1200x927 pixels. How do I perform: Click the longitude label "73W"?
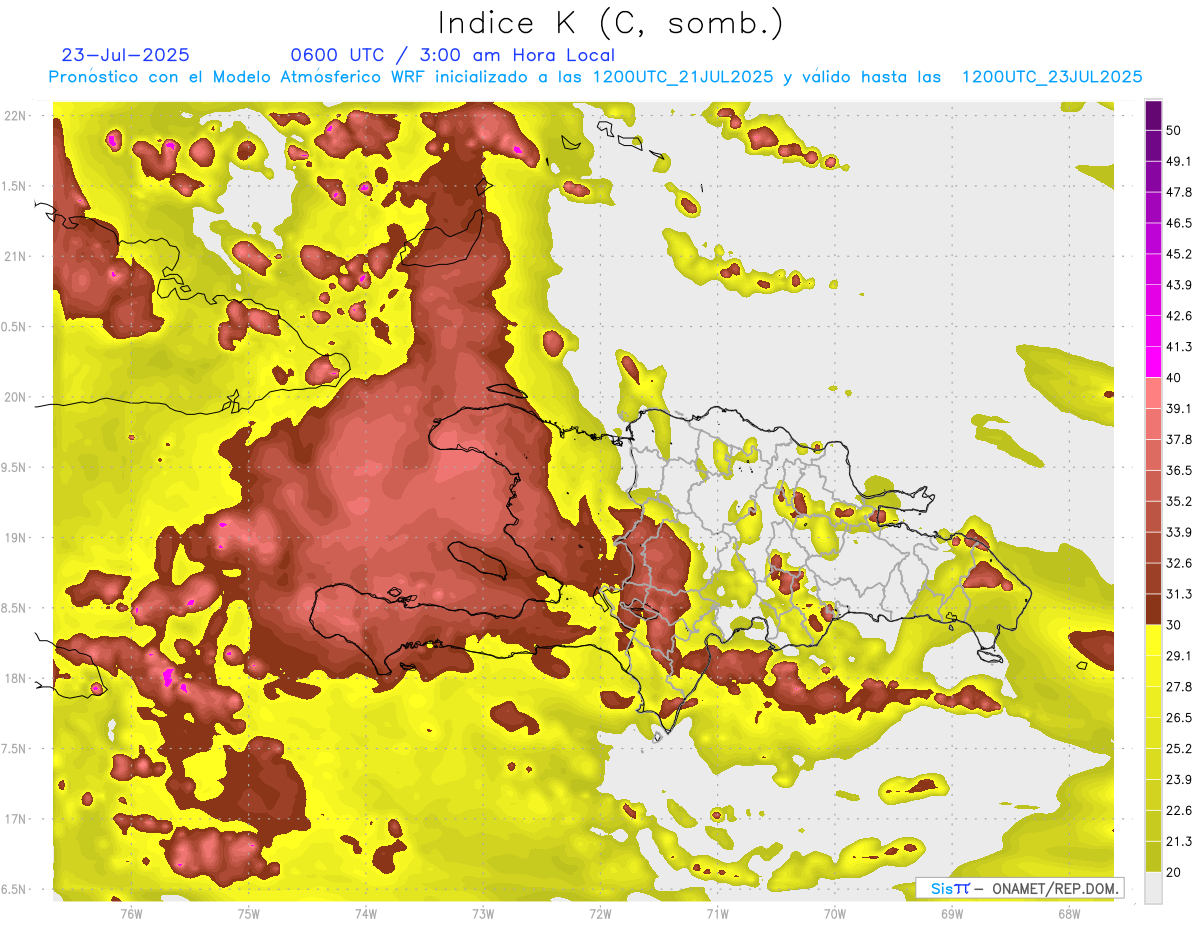coord(483,914)
